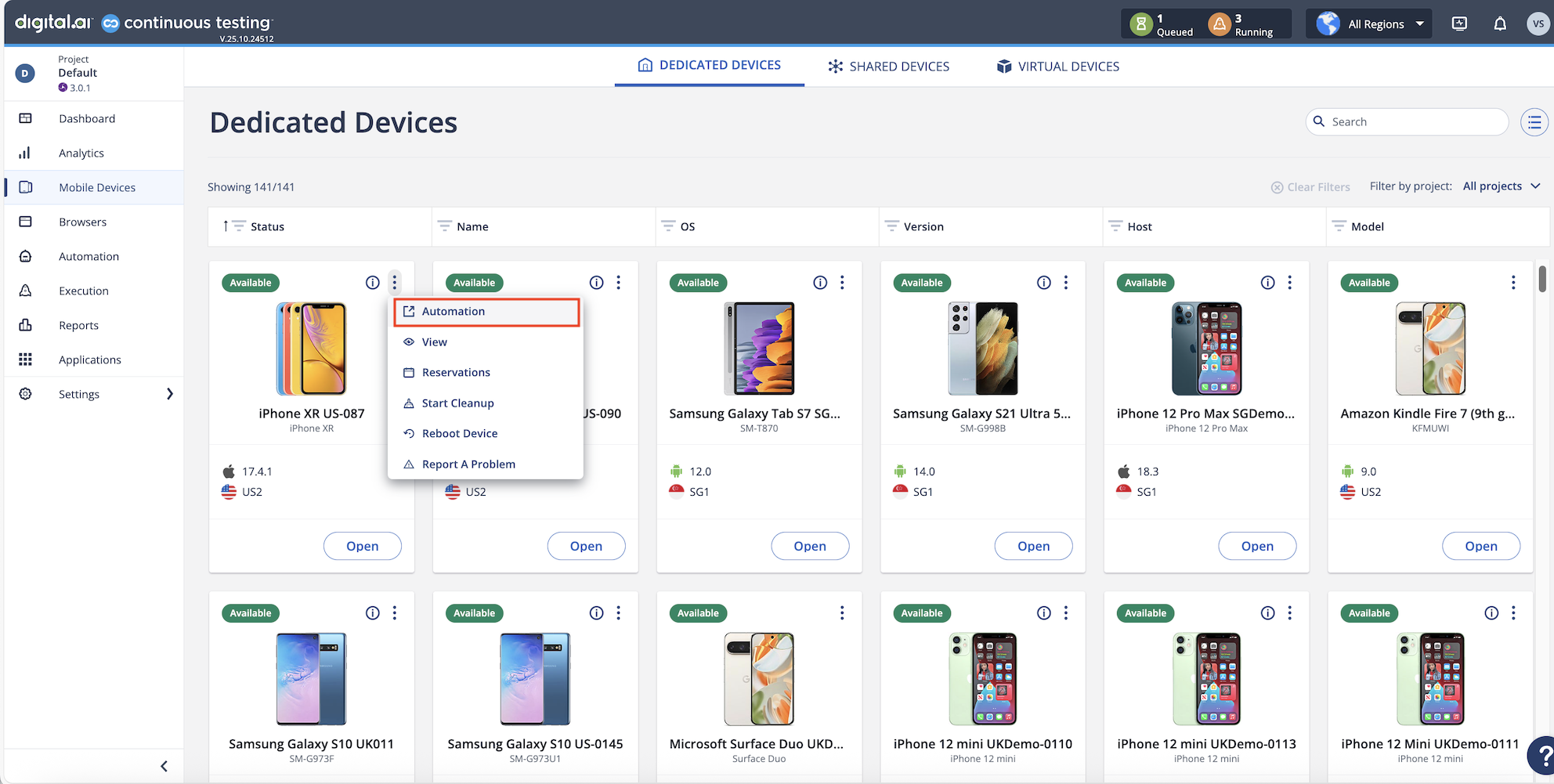The height and width of the screenshot is (784, 1554).
Task: Expand the Filter by project dropdown
Action: (1501, 186)
